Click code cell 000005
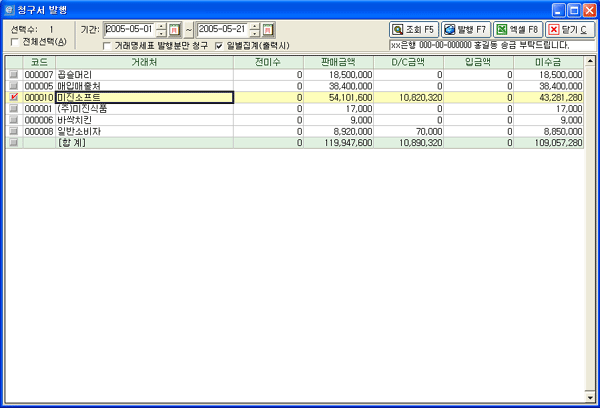Screen dimensions: 600x408 39,86
